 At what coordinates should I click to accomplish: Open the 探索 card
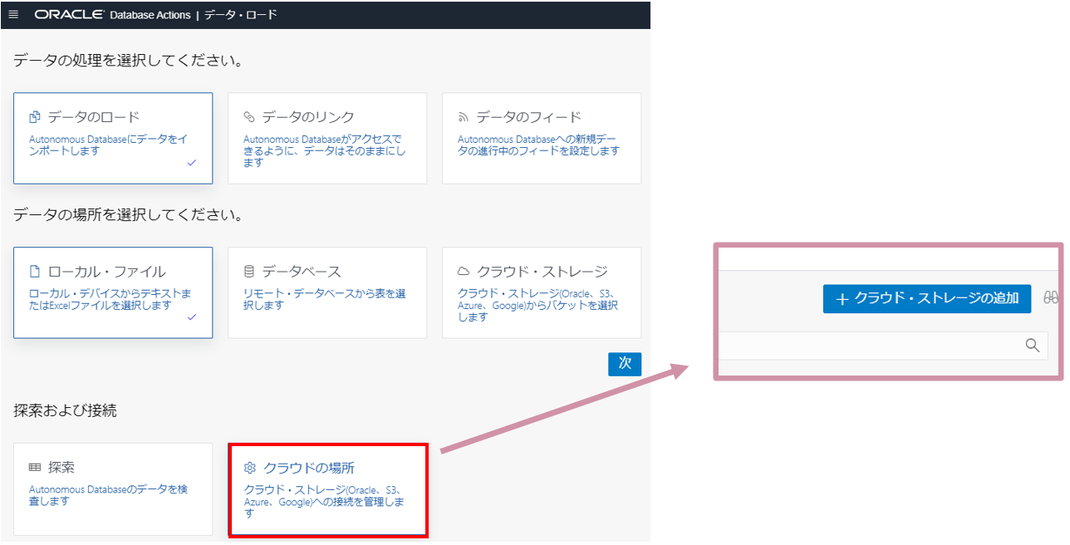113,489
